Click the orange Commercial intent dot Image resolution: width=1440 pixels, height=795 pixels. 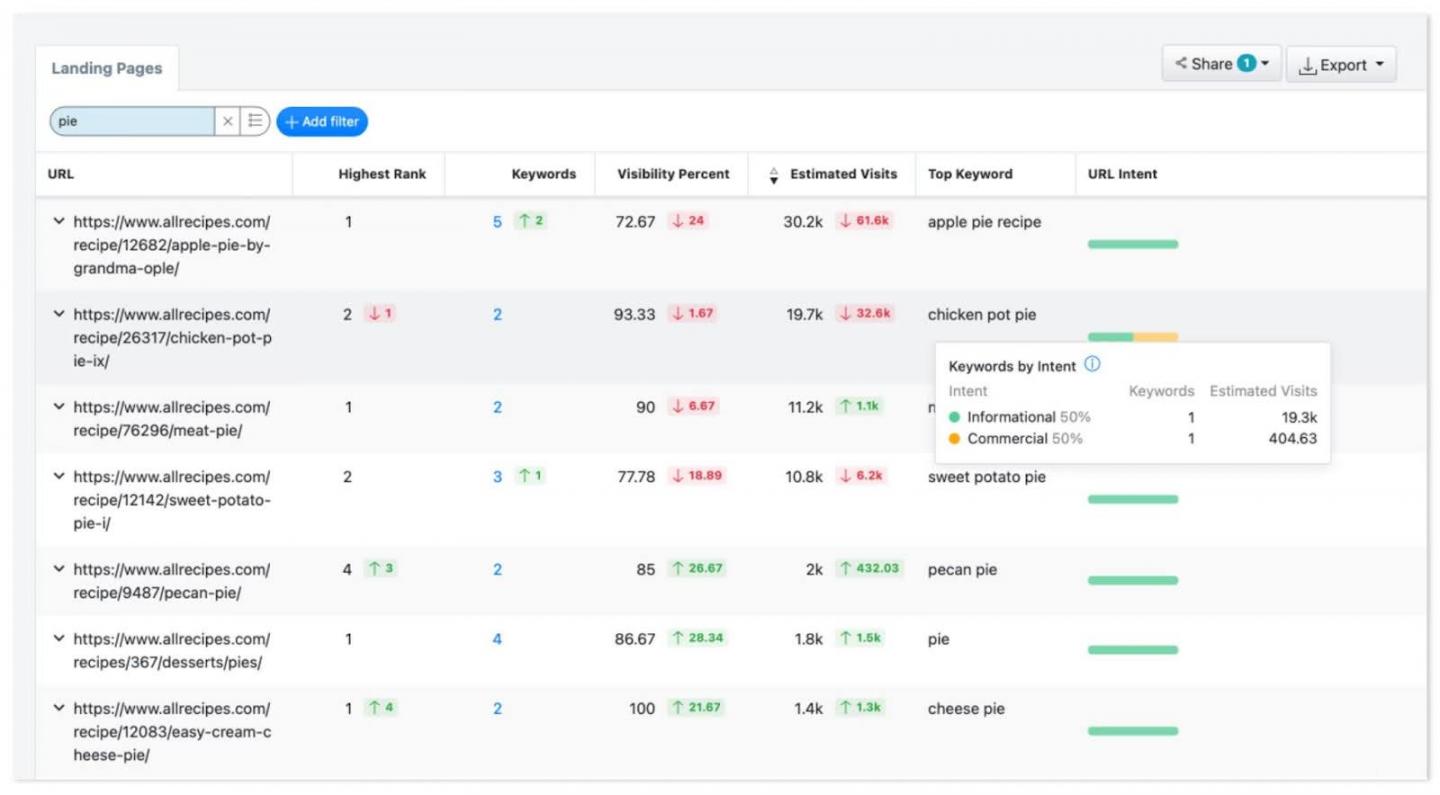pyautogui.click(x=955, y=439)
